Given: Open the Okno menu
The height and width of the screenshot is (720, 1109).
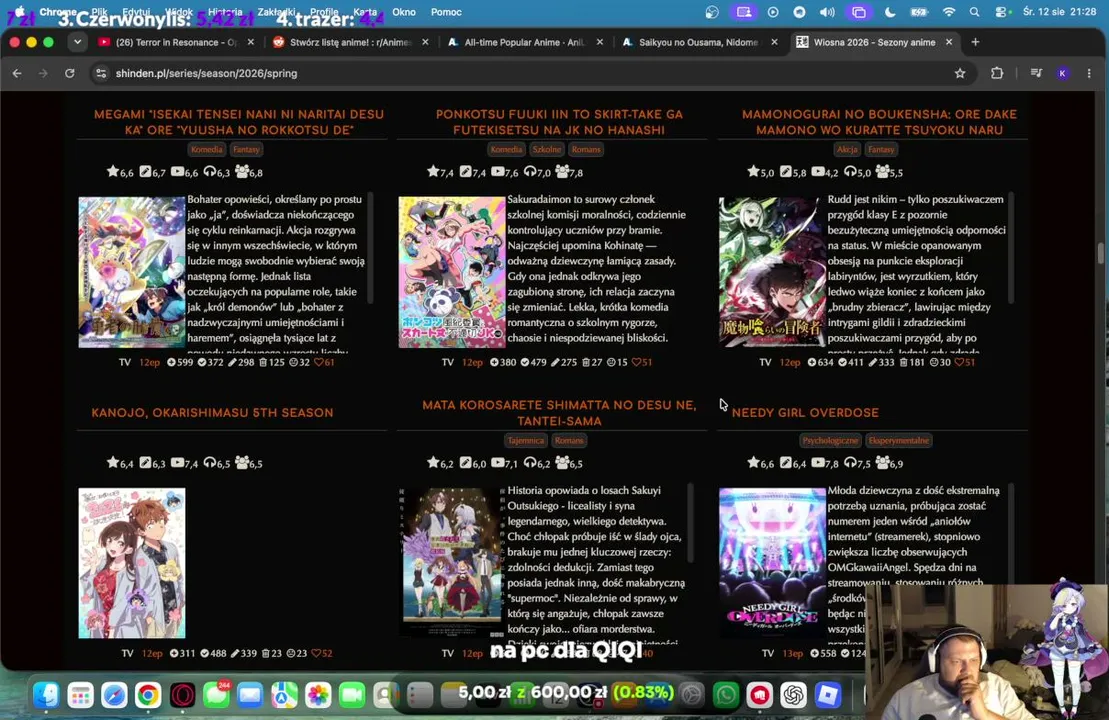Looking at the screenshot, I should (404, 12).
